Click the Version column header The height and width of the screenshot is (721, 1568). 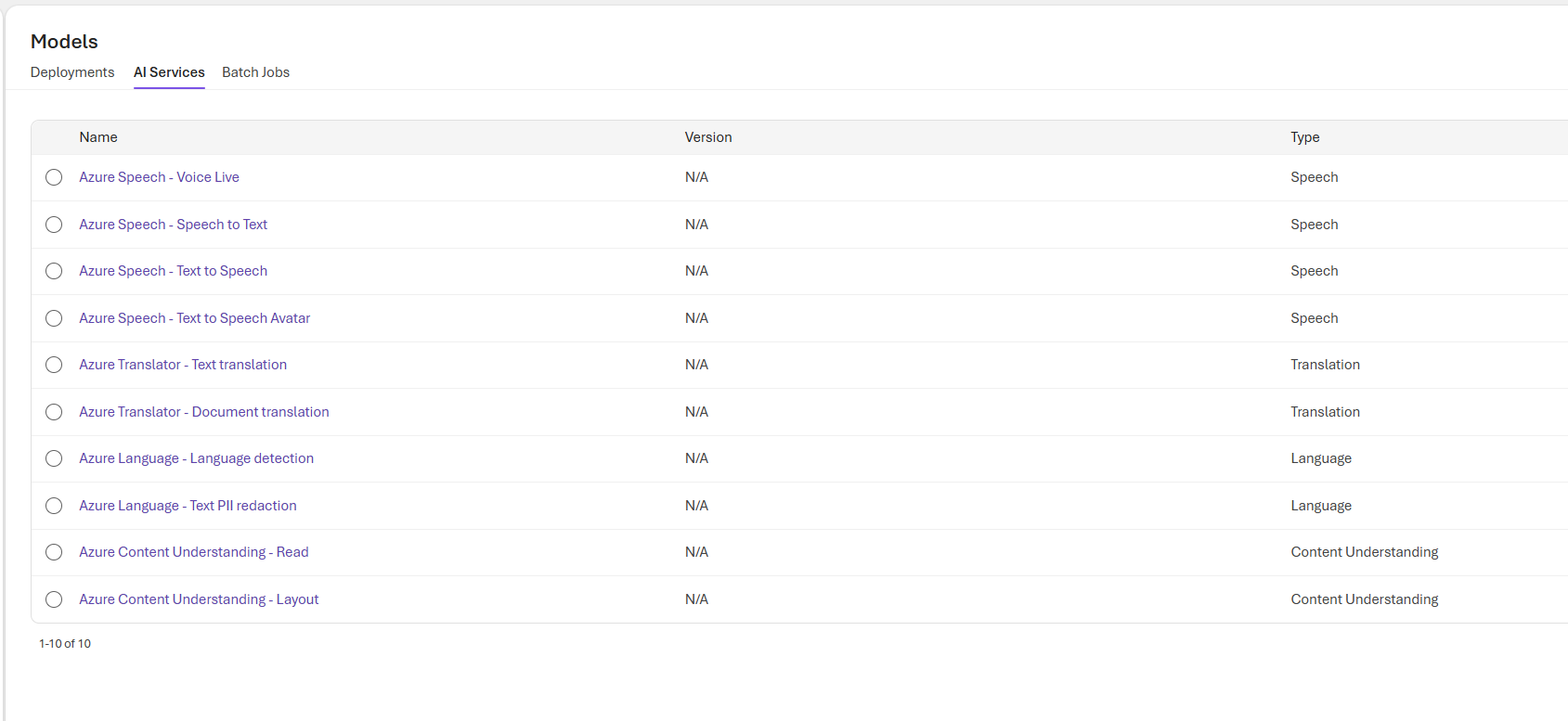point(708,137)
